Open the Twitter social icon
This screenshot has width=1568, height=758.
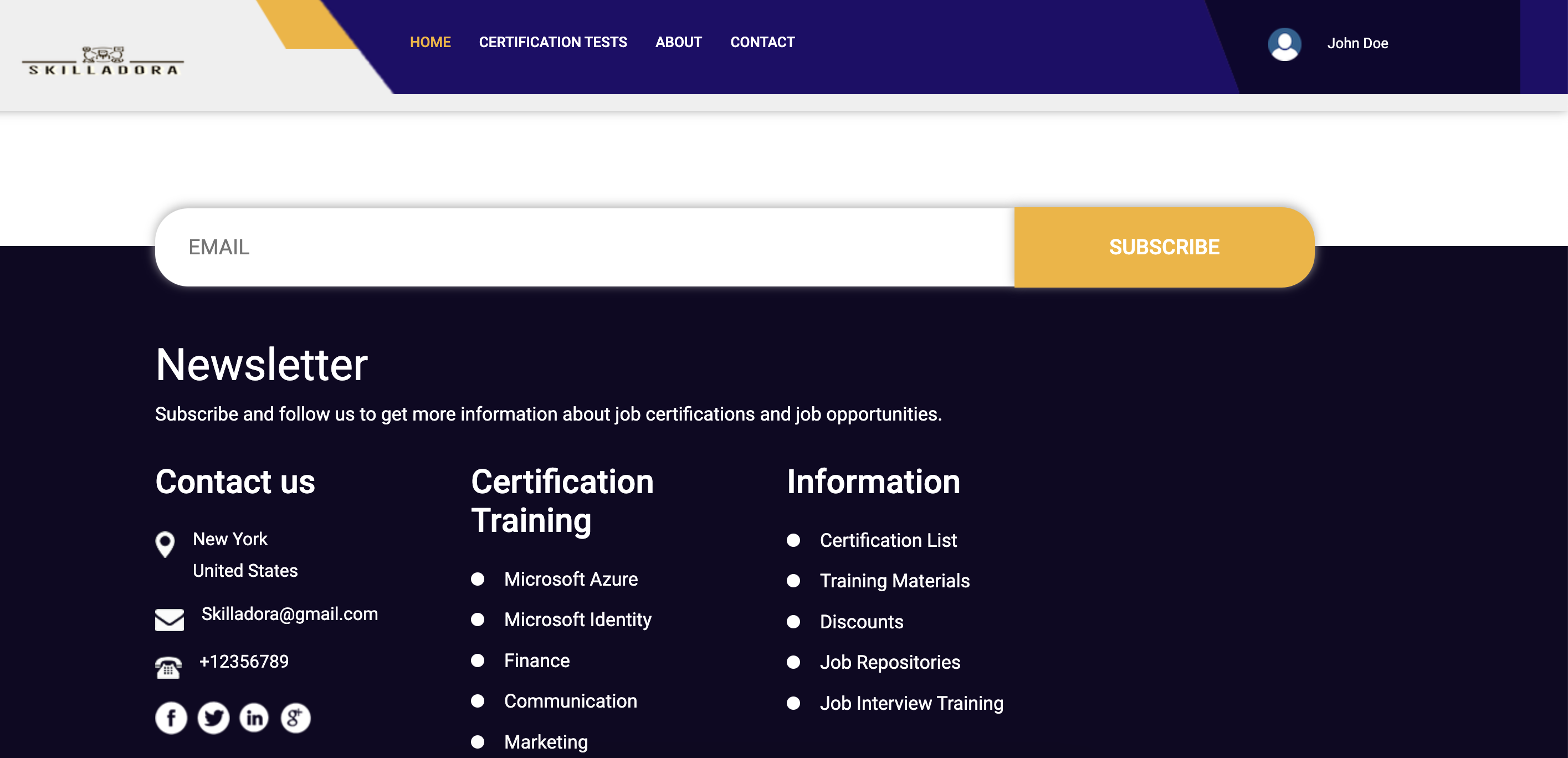tap(213, 718)
